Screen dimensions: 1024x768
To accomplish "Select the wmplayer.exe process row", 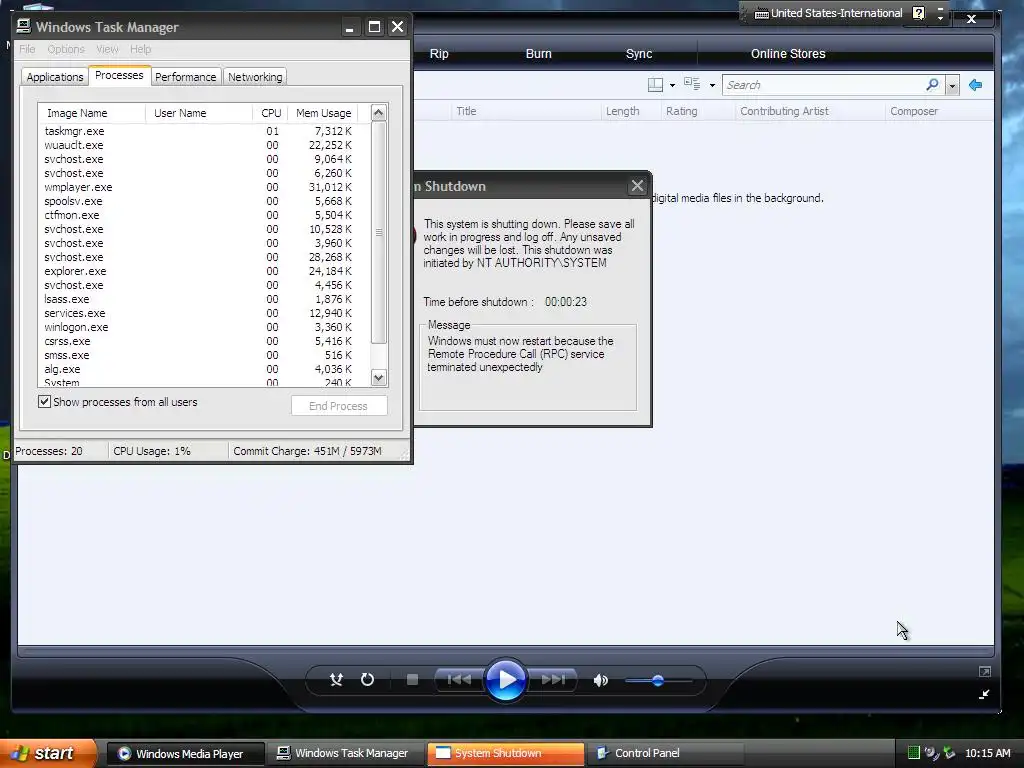I will pyautogui.click(x=204, y=187).
